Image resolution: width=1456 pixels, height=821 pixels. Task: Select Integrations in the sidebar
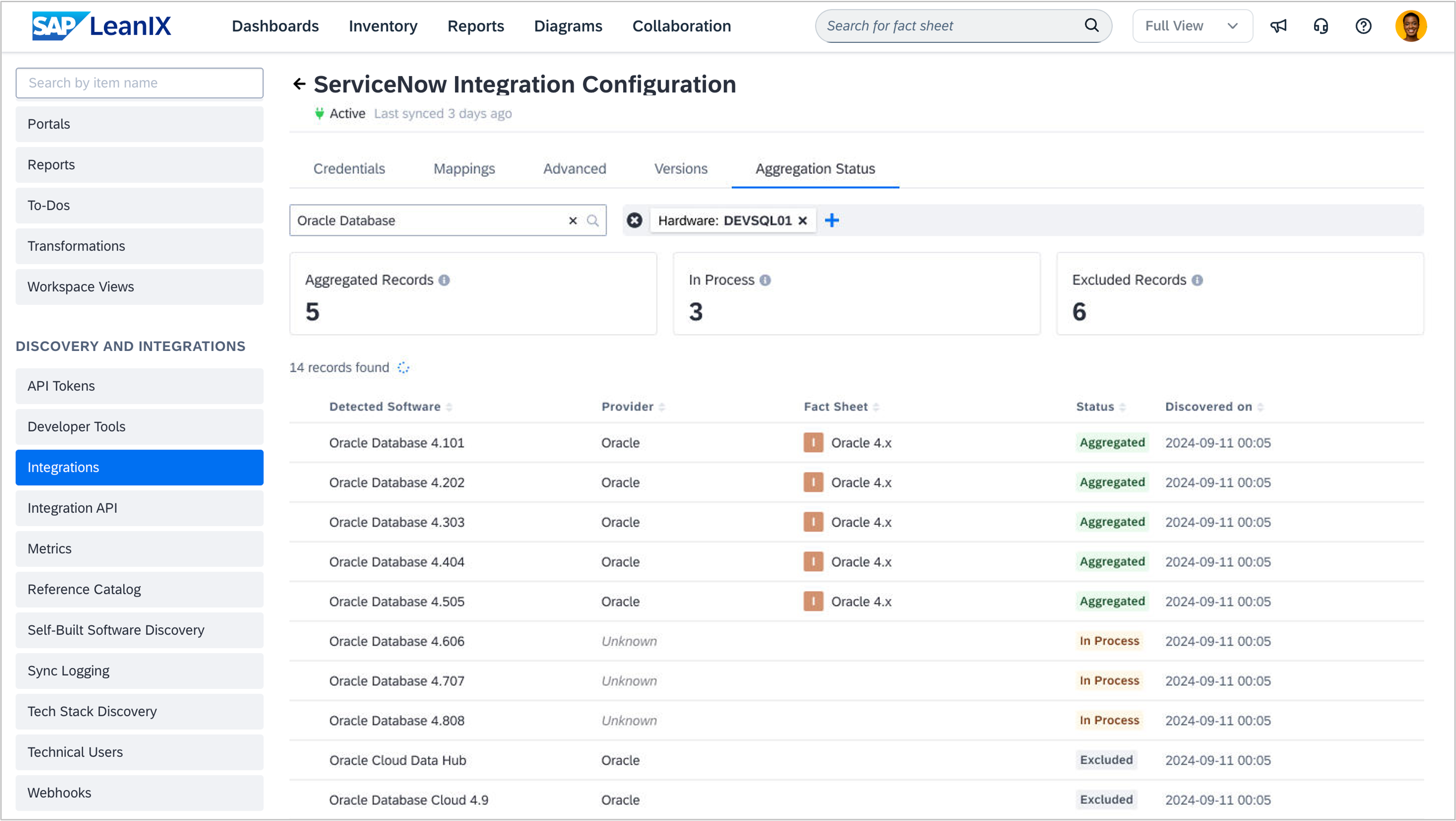click(x=139, y=468)
